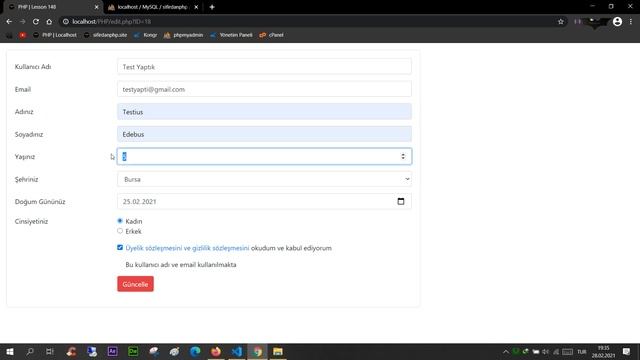Image resolution: width=640 pixels, height=360 pixels.
Task: Go back with the browser back arrow
Action: pyautogui.click(x=9, y=22)
